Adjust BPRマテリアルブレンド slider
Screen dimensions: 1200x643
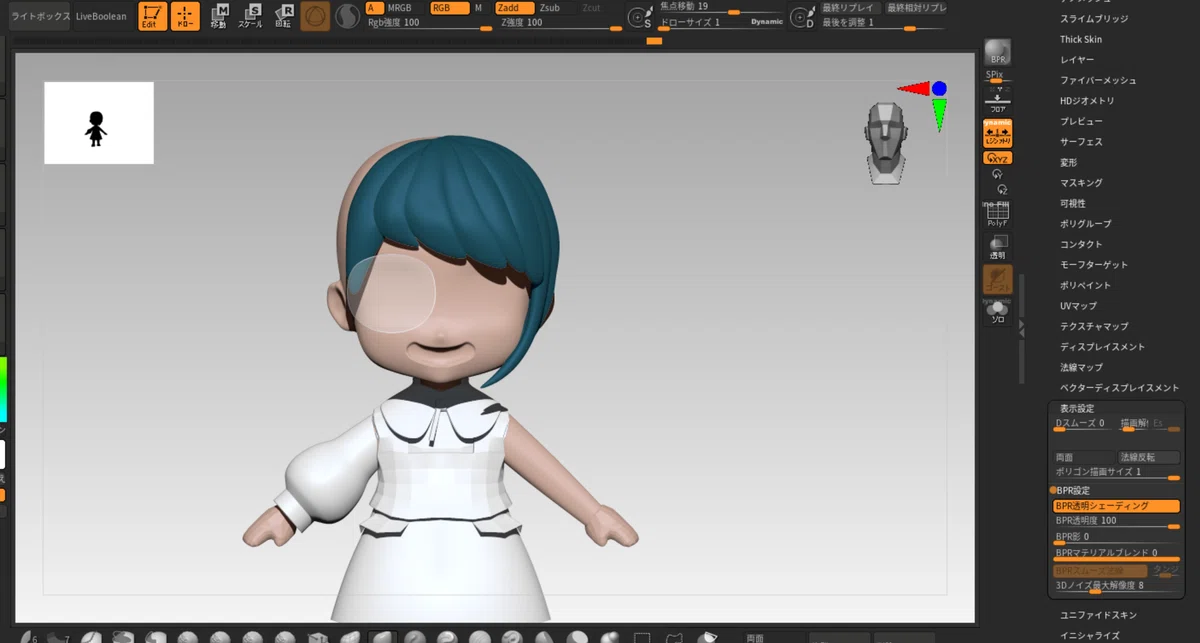pos(1117,554)
